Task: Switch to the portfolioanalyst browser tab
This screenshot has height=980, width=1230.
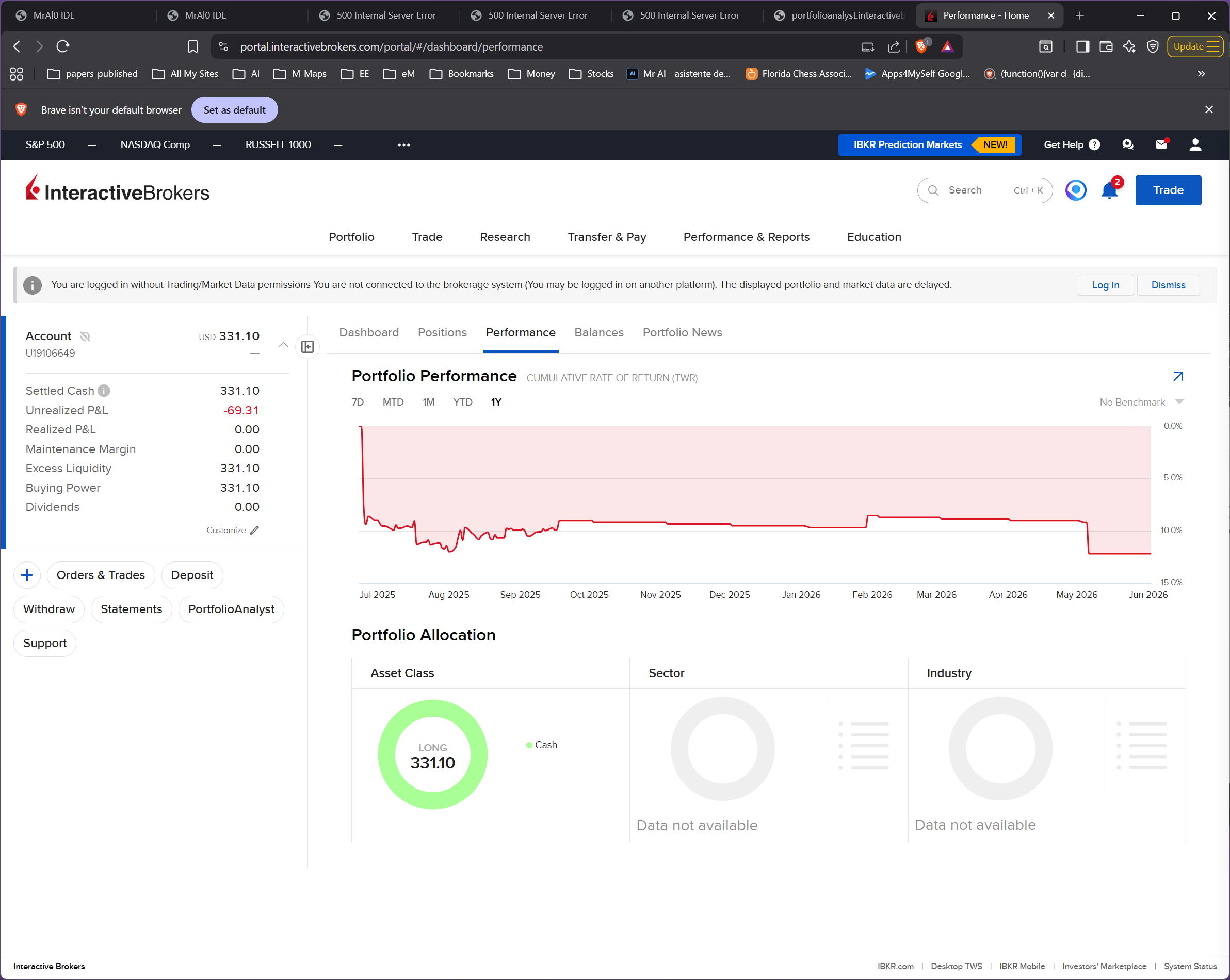Action: 840,15
